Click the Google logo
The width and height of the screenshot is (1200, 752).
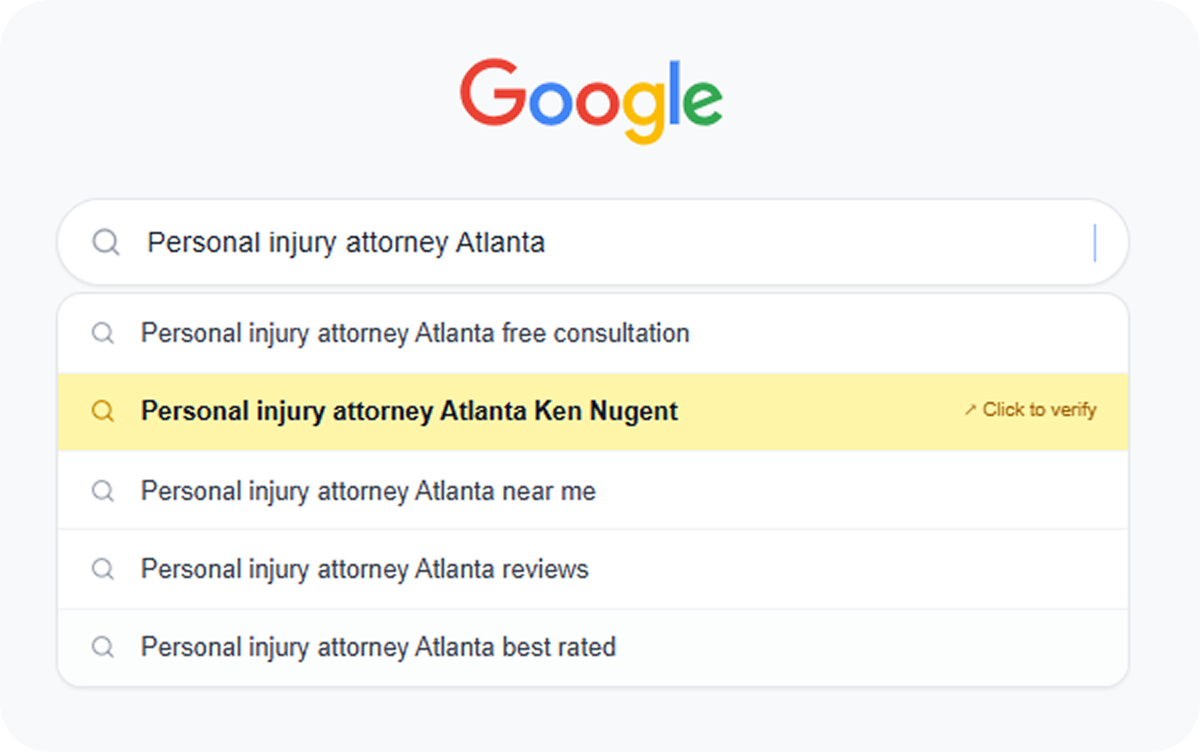(x=591, y=99)
